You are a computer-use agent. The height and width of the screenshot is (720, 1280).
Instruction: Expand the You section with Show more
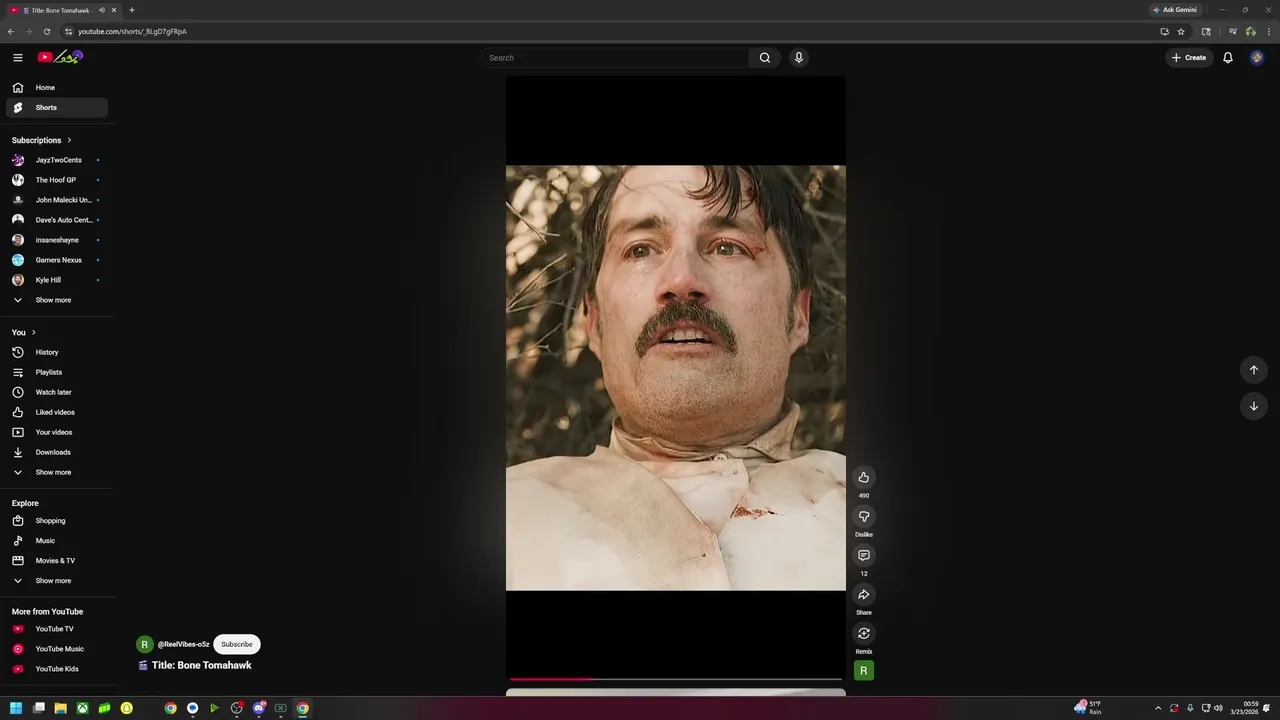57,472
